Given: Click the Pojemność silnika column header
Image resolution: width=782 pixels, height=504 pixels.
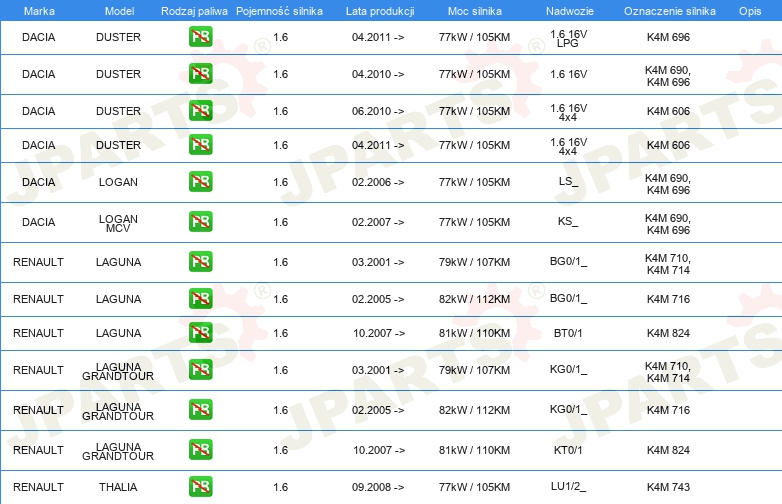Looking at the screenshot, I should click(279, 11).
